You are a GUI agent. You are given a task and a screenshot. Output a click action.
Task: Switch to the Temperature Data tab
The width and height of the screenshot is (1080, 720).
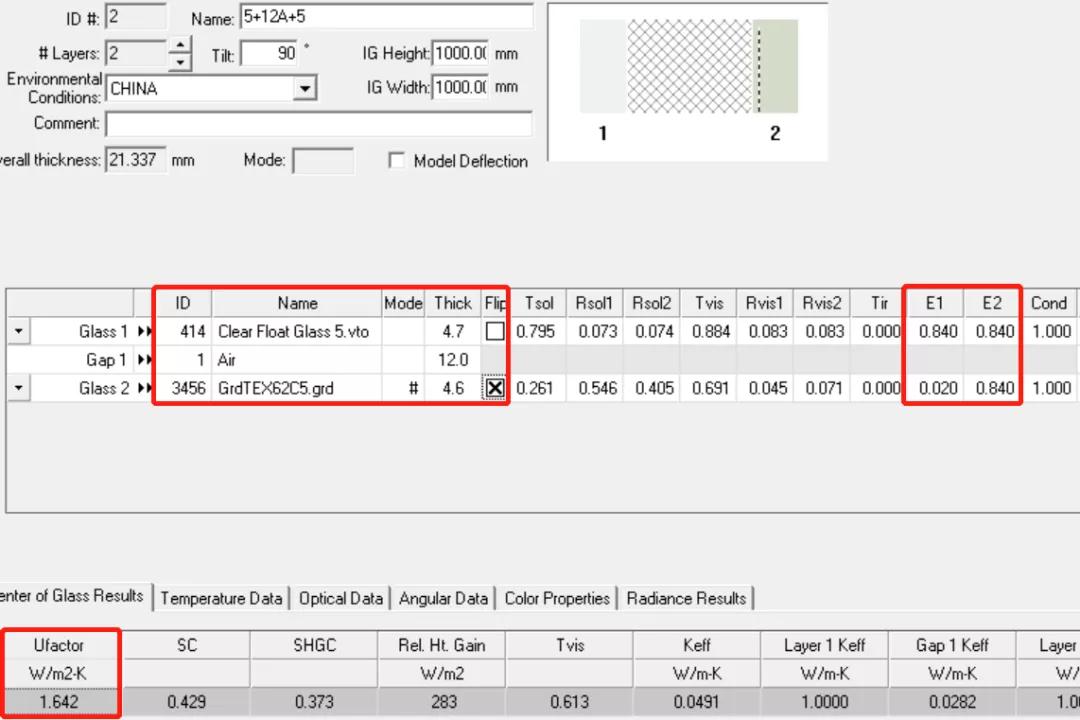(x=221, y=599)
